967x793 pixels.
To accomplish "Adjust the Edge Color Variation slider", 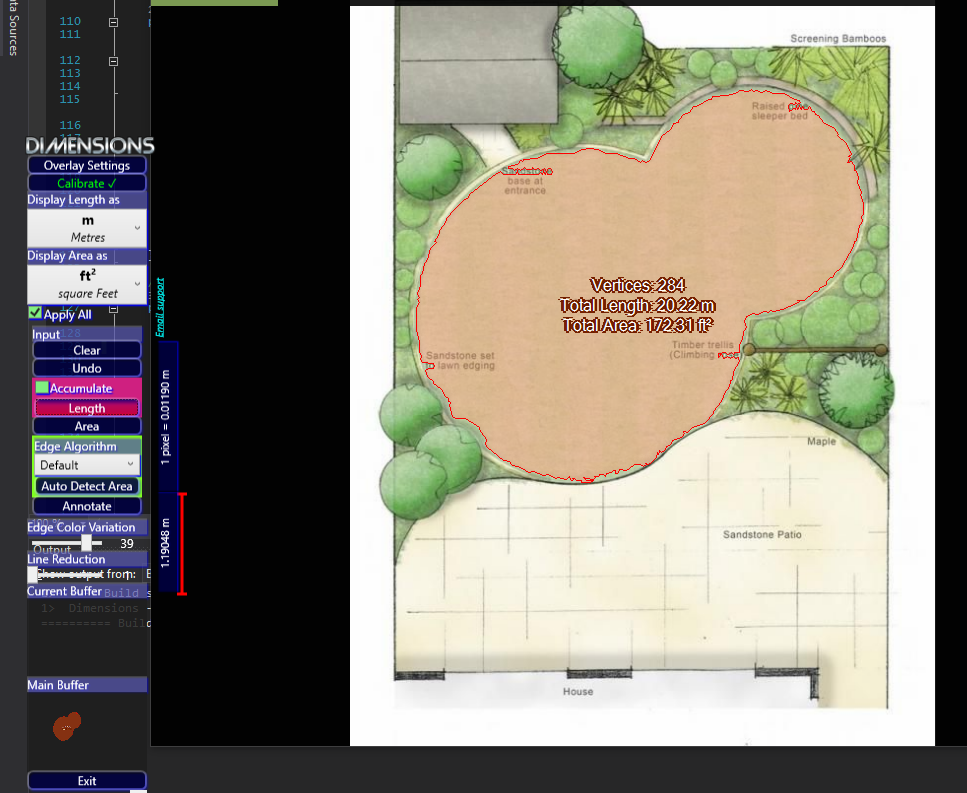I will tap(87, 542).
